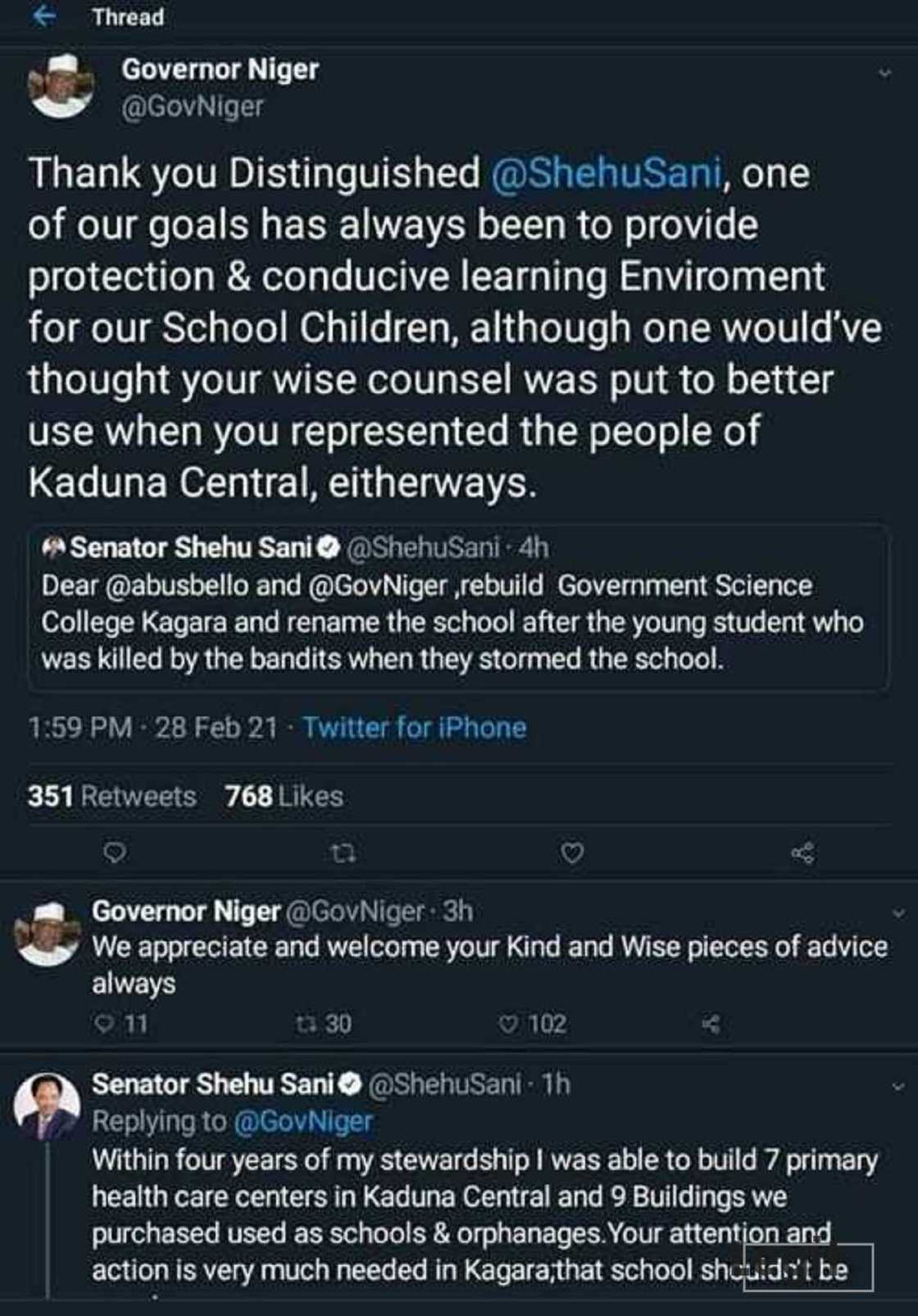Screen dimensions: 918x1316
Task: Open the Twitter for iPhone source link
Action: click(414, 727)
